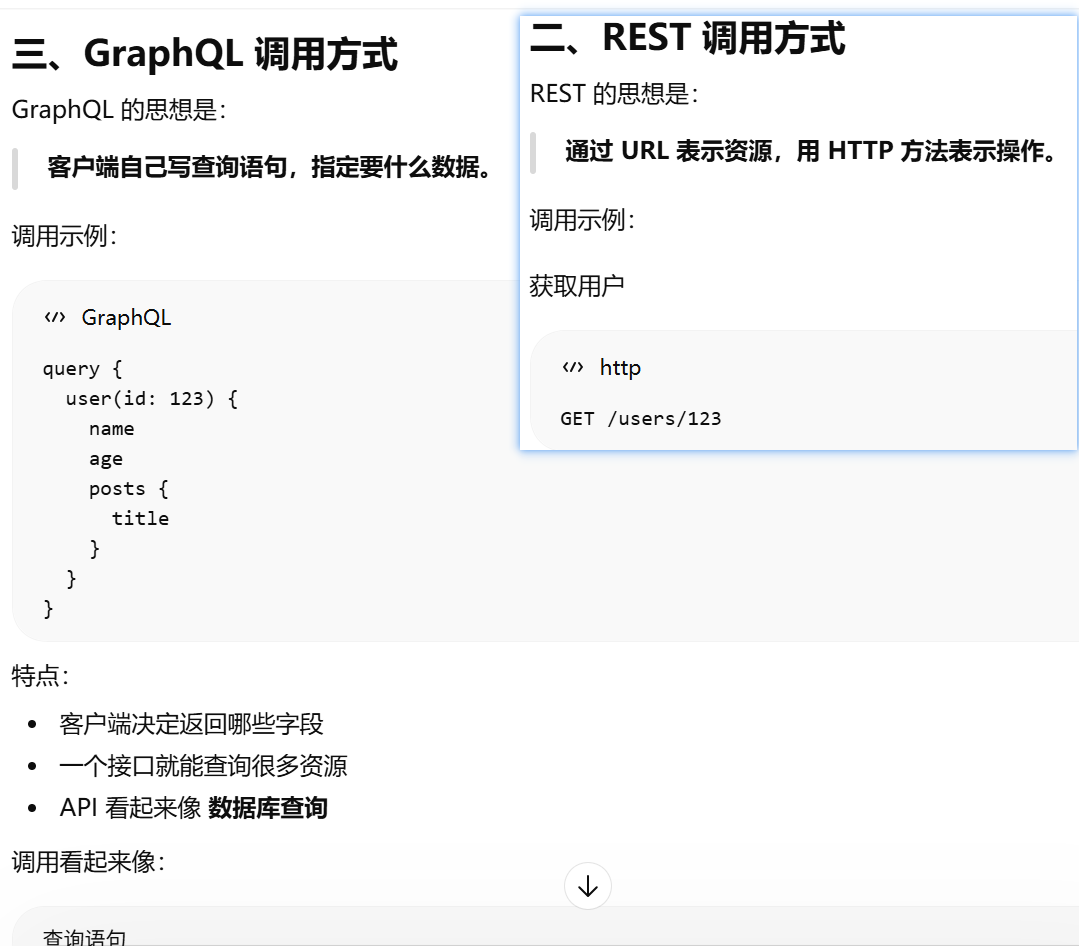This screenshot has height=946, width=1079.
Task: Click the code line "user(id: 123) {"
Action: click(x=152, y=399)
